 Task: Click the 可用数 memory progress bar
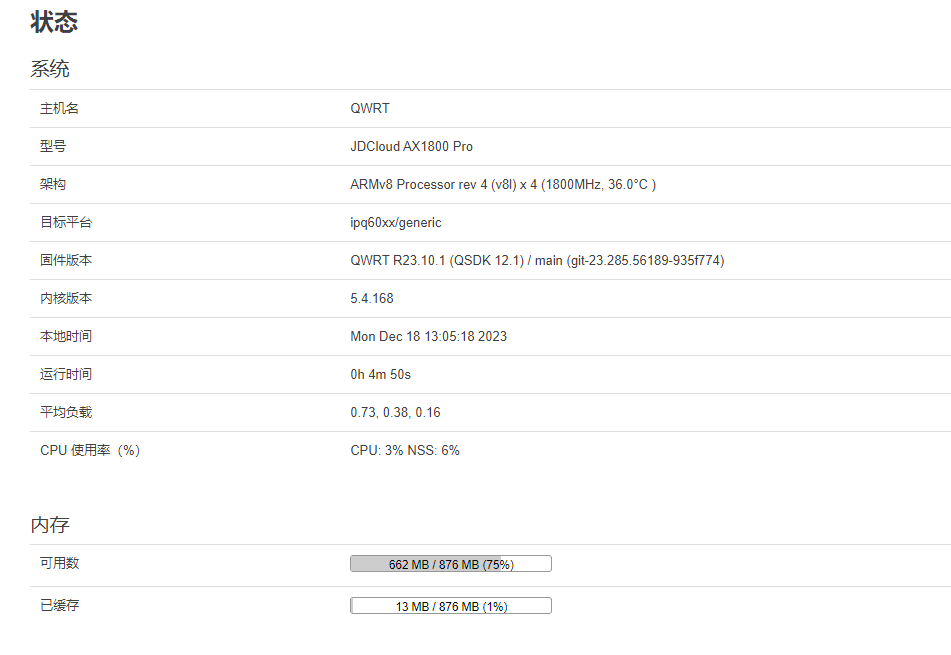(450, 564)
